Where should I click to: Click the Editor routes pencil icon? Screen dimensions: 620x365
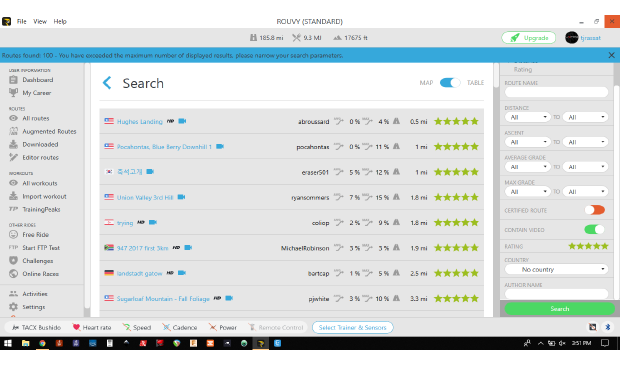13,157
